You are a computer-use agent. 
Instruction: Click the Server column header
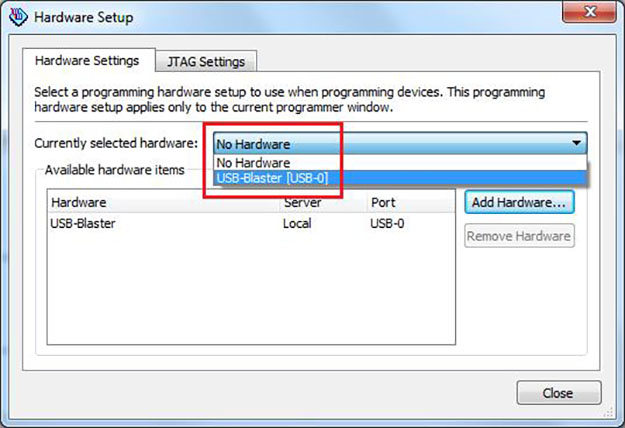(322, 202)
